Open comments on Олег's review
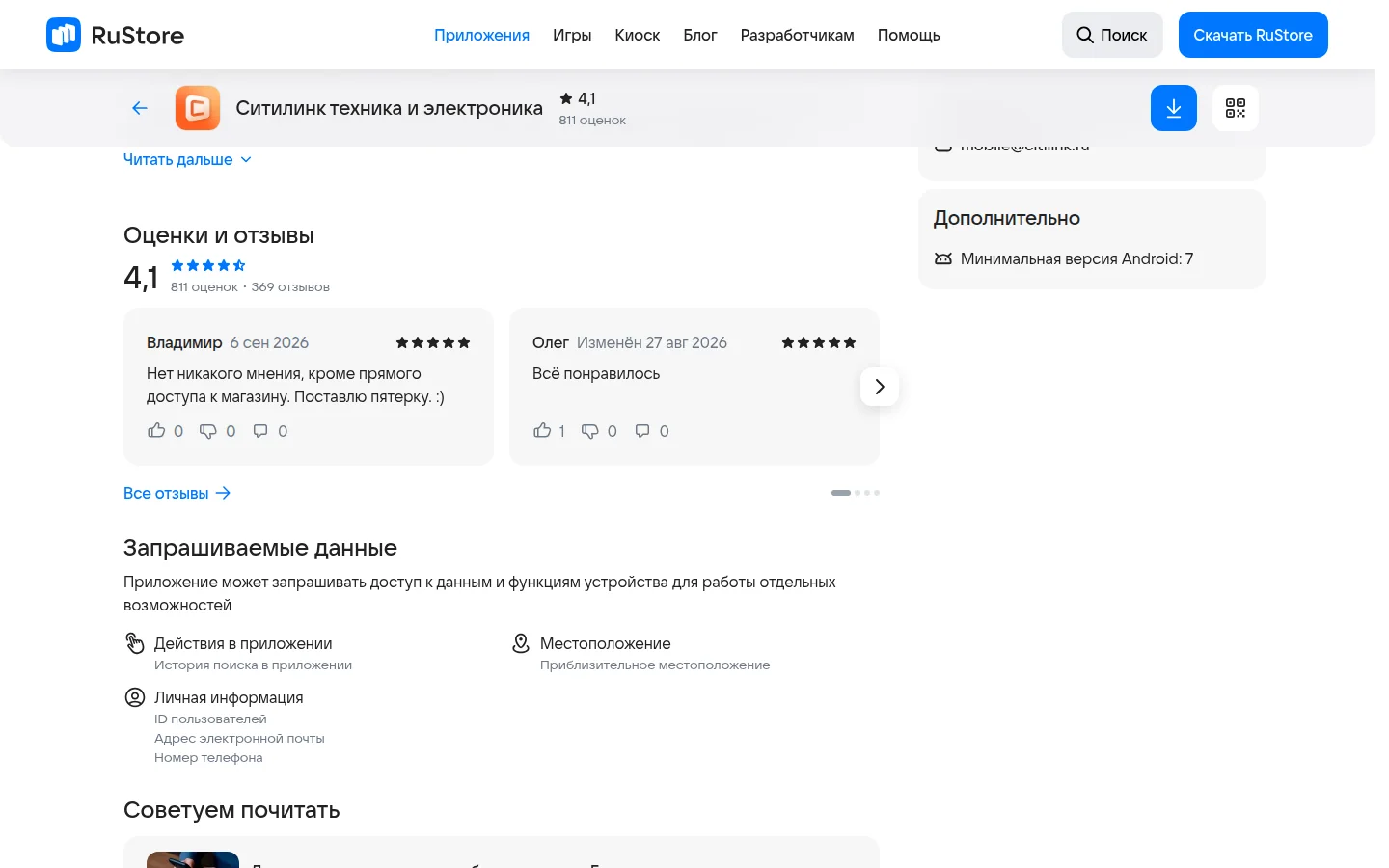The height and width of the screenshot is (868, 1389). 642,431
